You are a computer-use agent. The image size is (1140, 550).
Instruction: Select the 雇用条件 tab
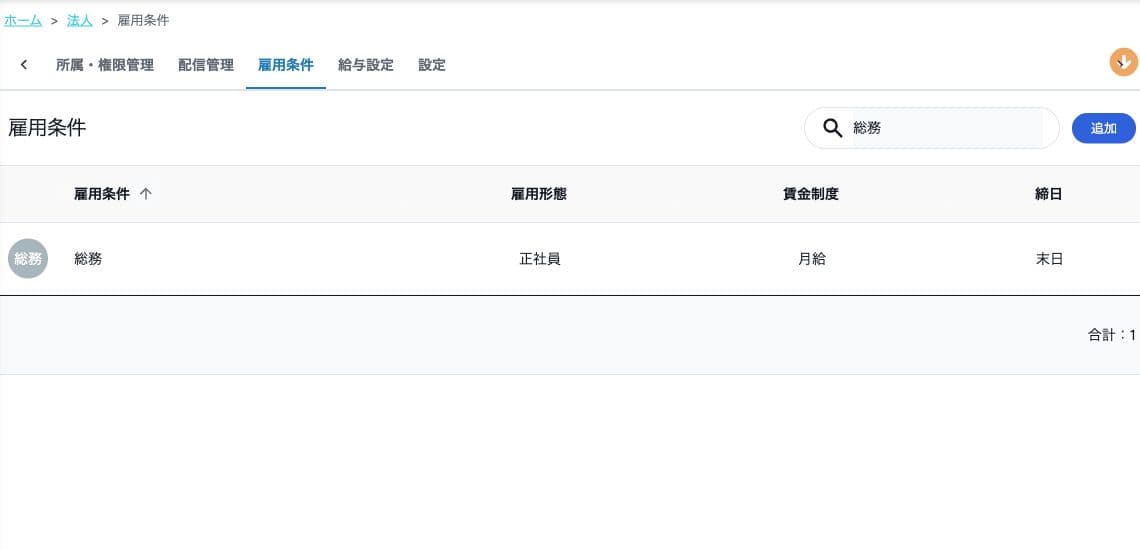coord(286,65)
